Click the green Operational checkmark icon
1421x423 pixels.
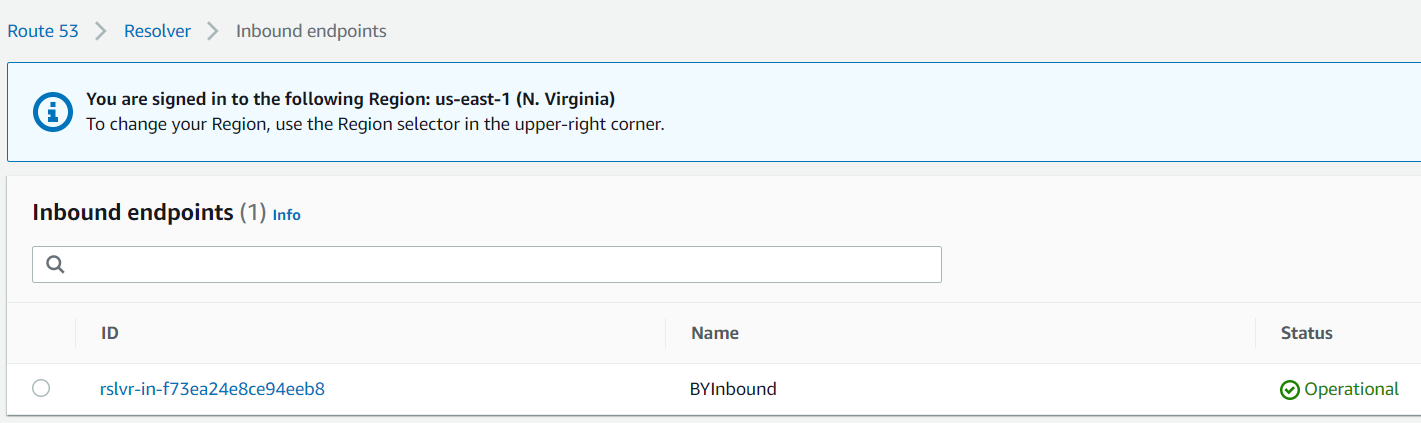(1290, 390)
